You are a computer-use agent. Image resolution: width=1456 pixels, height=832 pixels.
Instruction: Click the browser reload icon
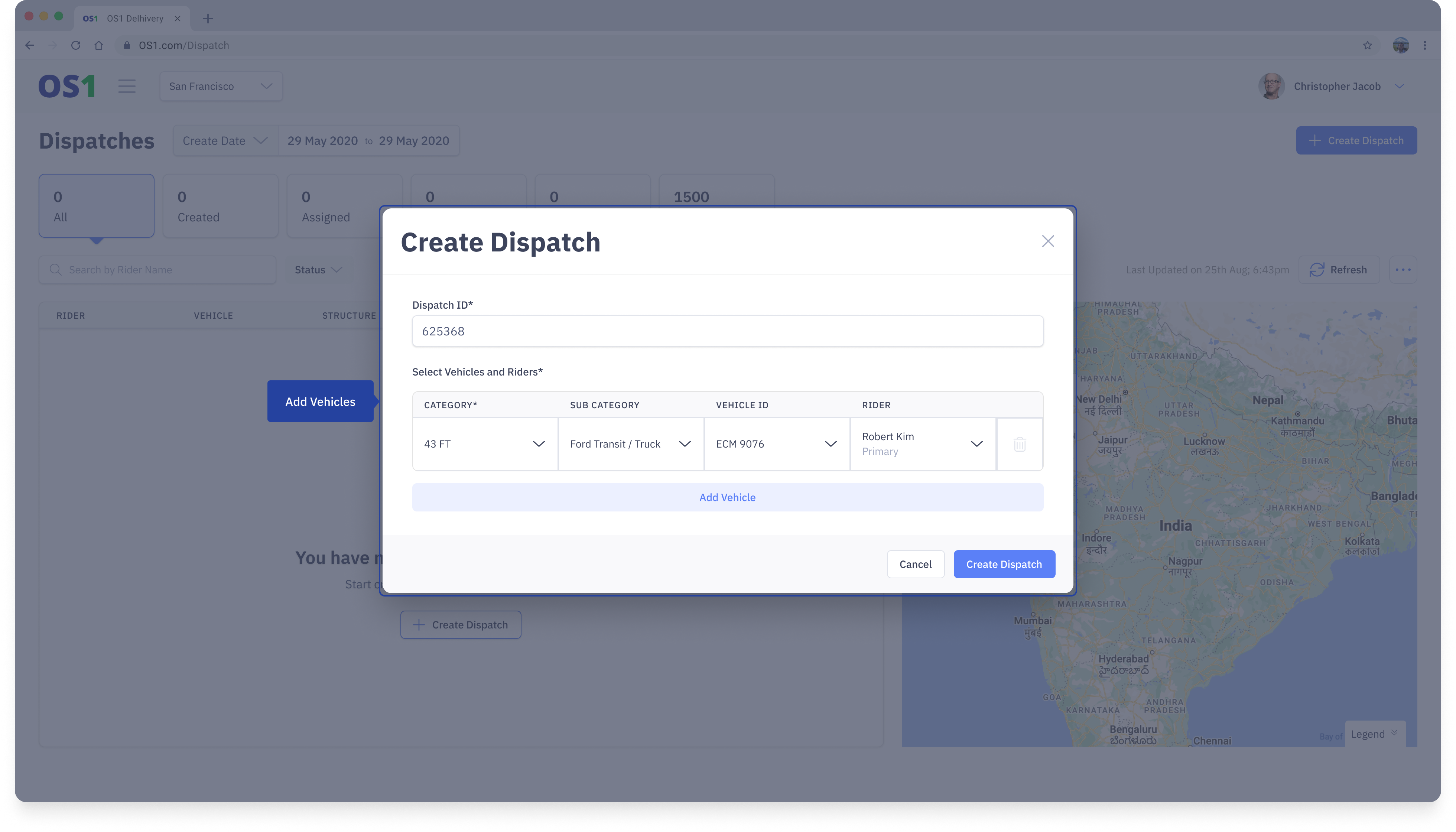click(75, 45)
